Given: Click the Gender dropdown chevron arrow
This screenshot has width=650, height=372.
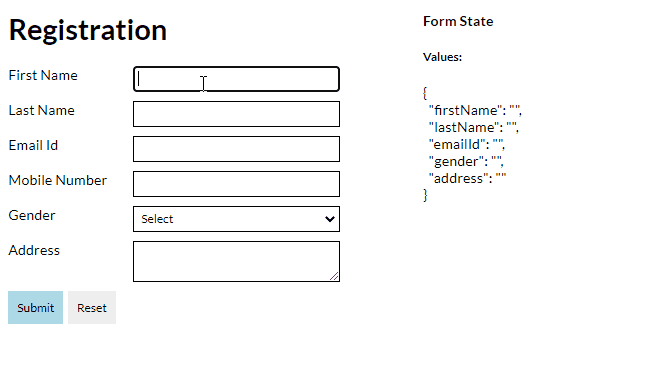Looking at the screenshot, I should [330, 219].
